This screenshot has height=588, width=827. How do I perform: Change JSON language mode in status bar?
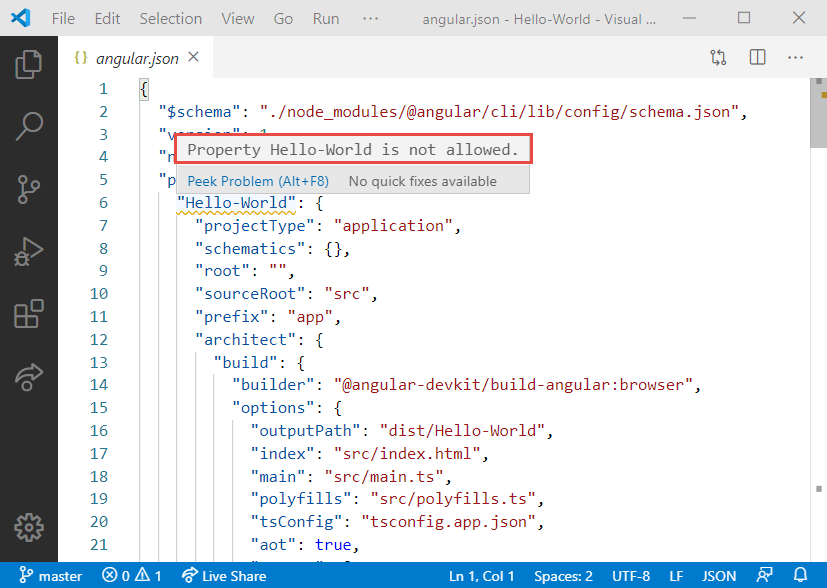pyautogui.click(x=718, y=576)
